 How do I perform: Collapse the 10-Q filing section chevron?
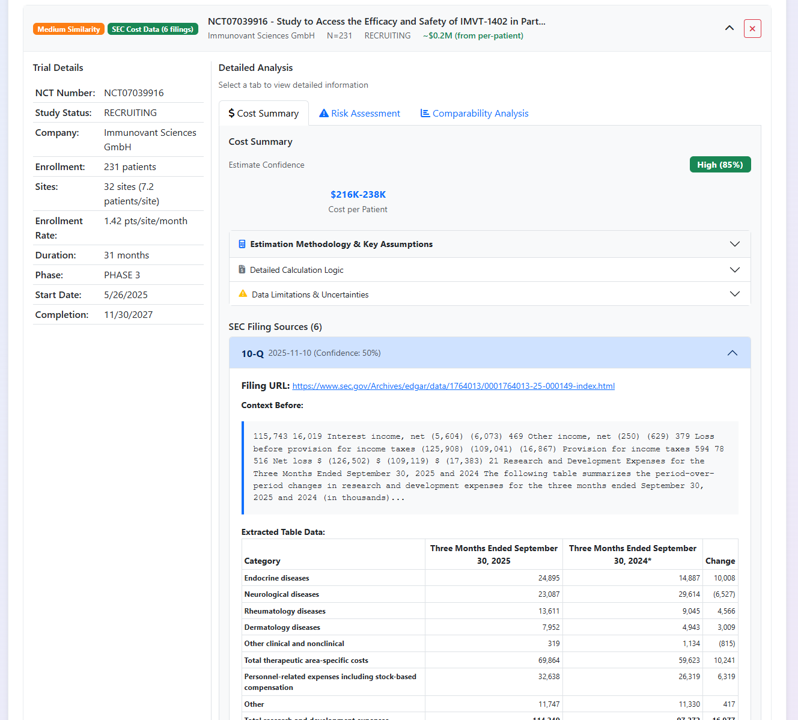coord(732,353)
